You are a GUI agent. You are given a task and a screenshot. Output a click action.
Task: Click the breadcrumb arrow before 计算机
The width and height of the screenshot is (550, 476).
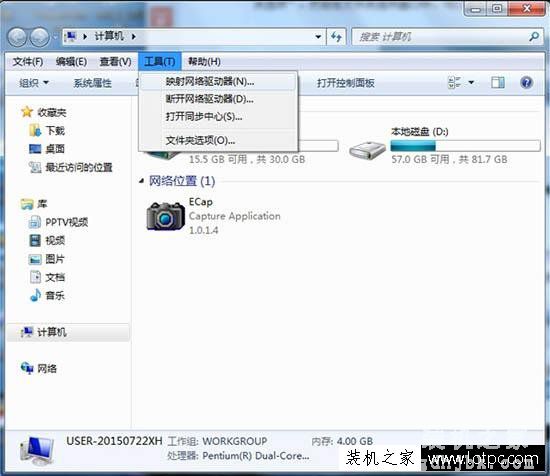[85, 36]
